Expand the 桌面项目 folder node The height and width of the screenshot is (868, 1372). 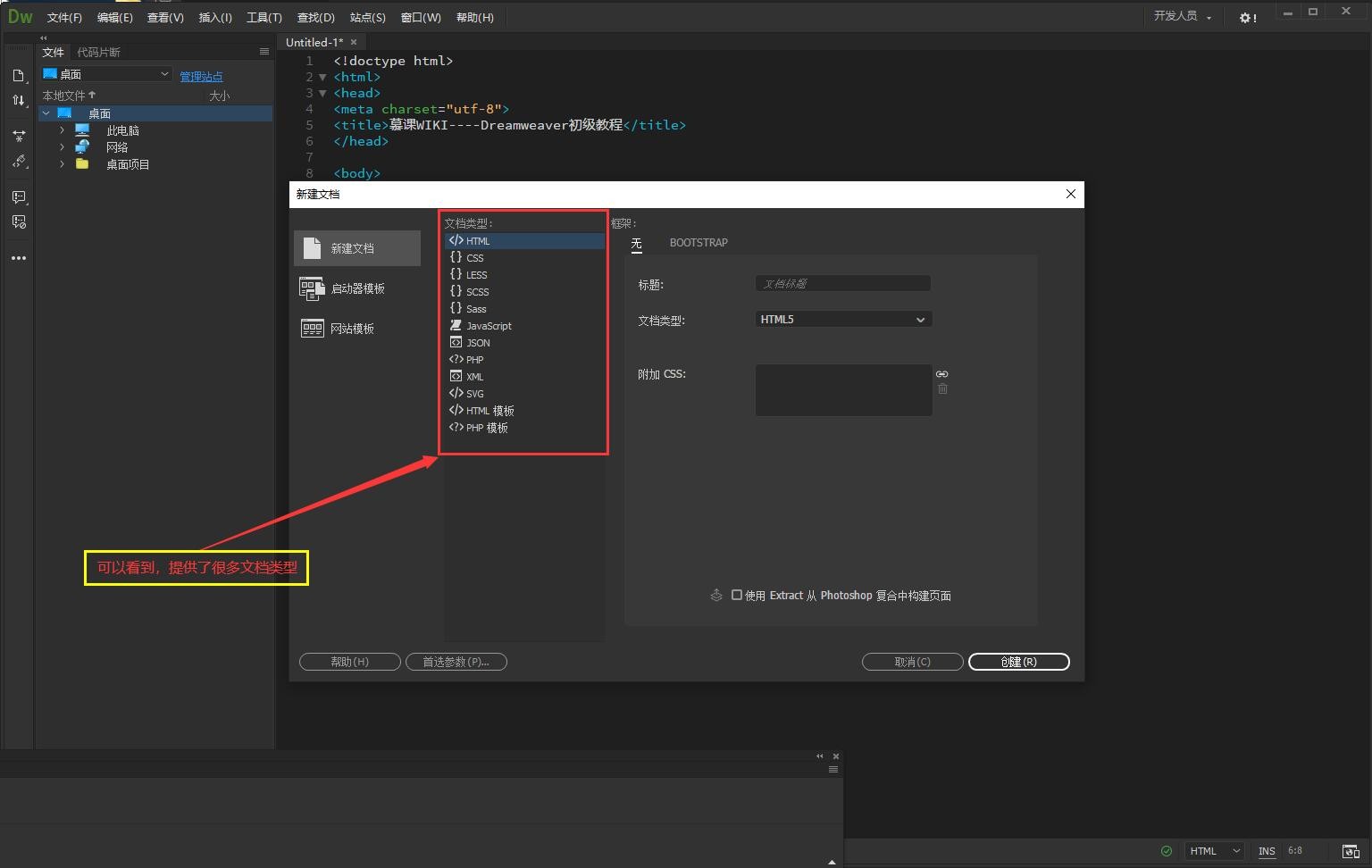62,164
